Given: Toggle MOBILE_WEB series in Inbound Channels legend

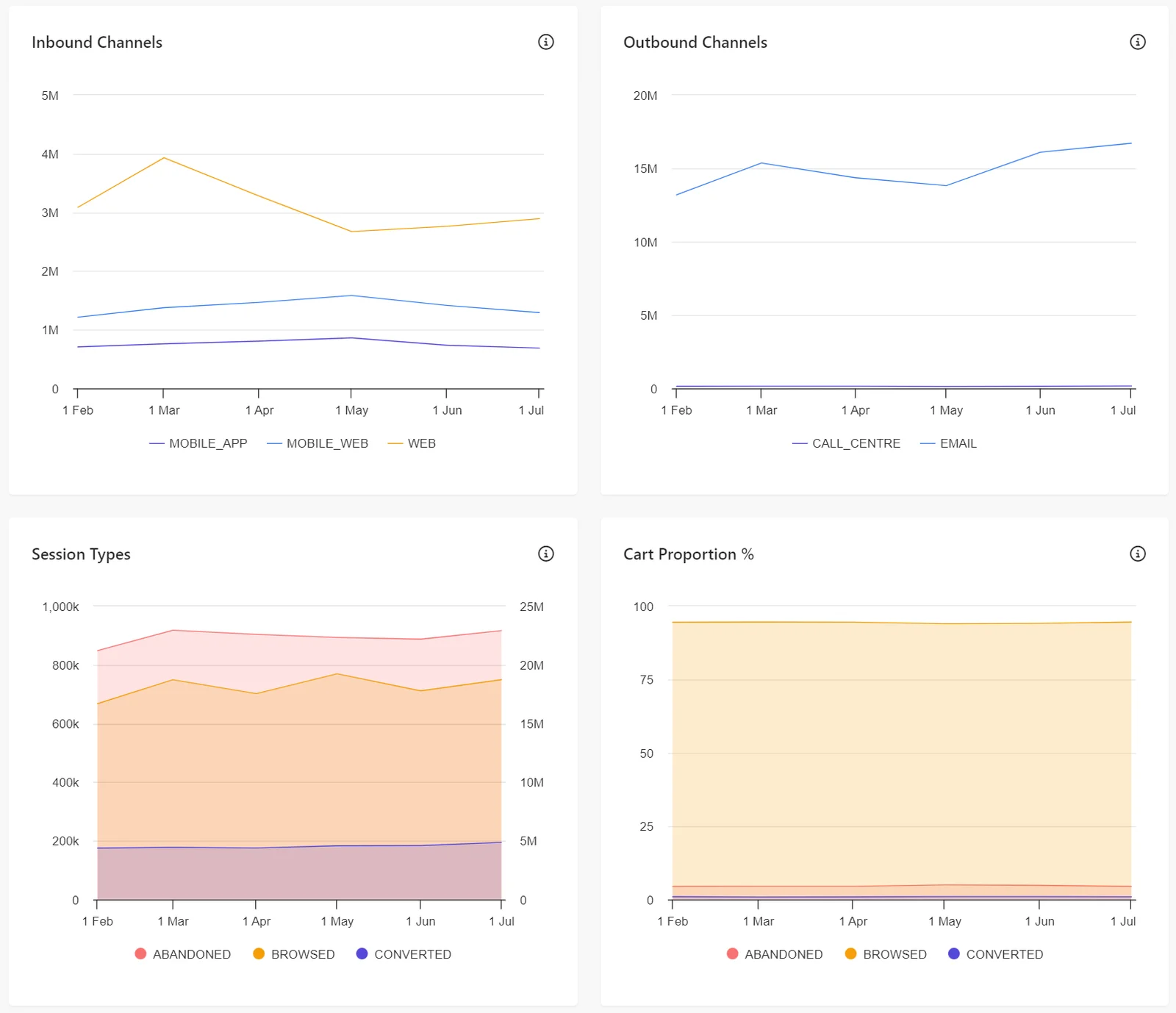Looking at the screenshot, I should pos(318,443).
